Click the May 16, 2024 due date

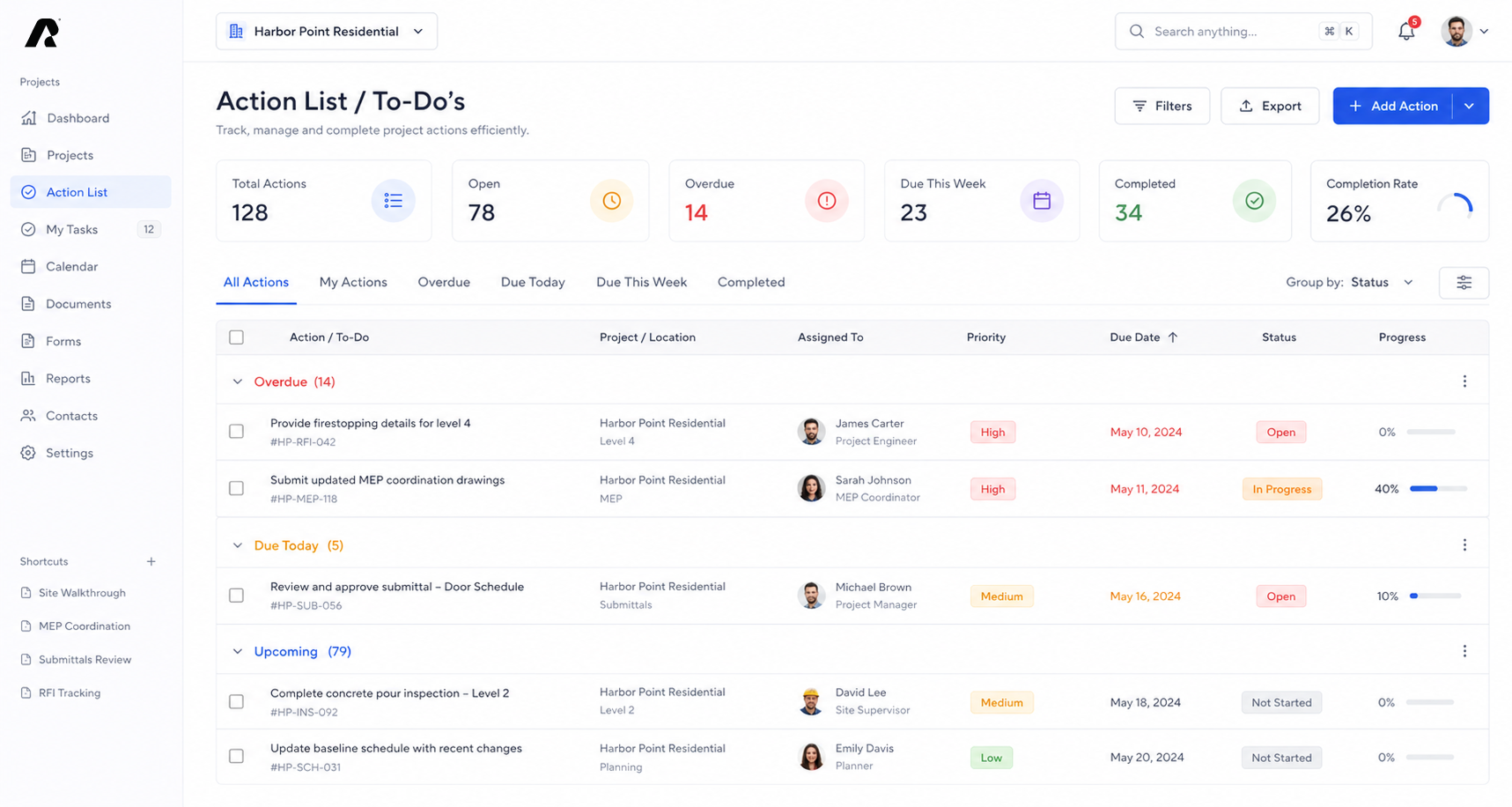click(1145, 596)
